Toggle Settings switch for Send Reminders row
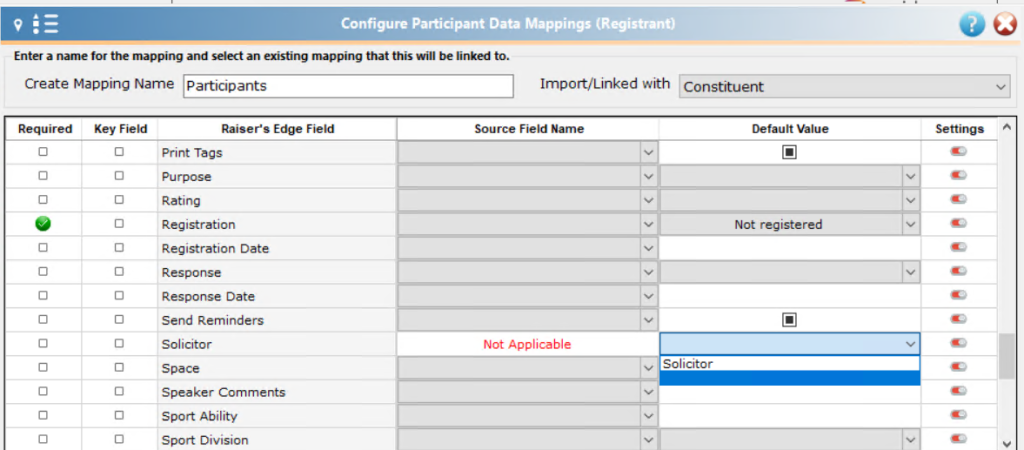 click(959, 319)
